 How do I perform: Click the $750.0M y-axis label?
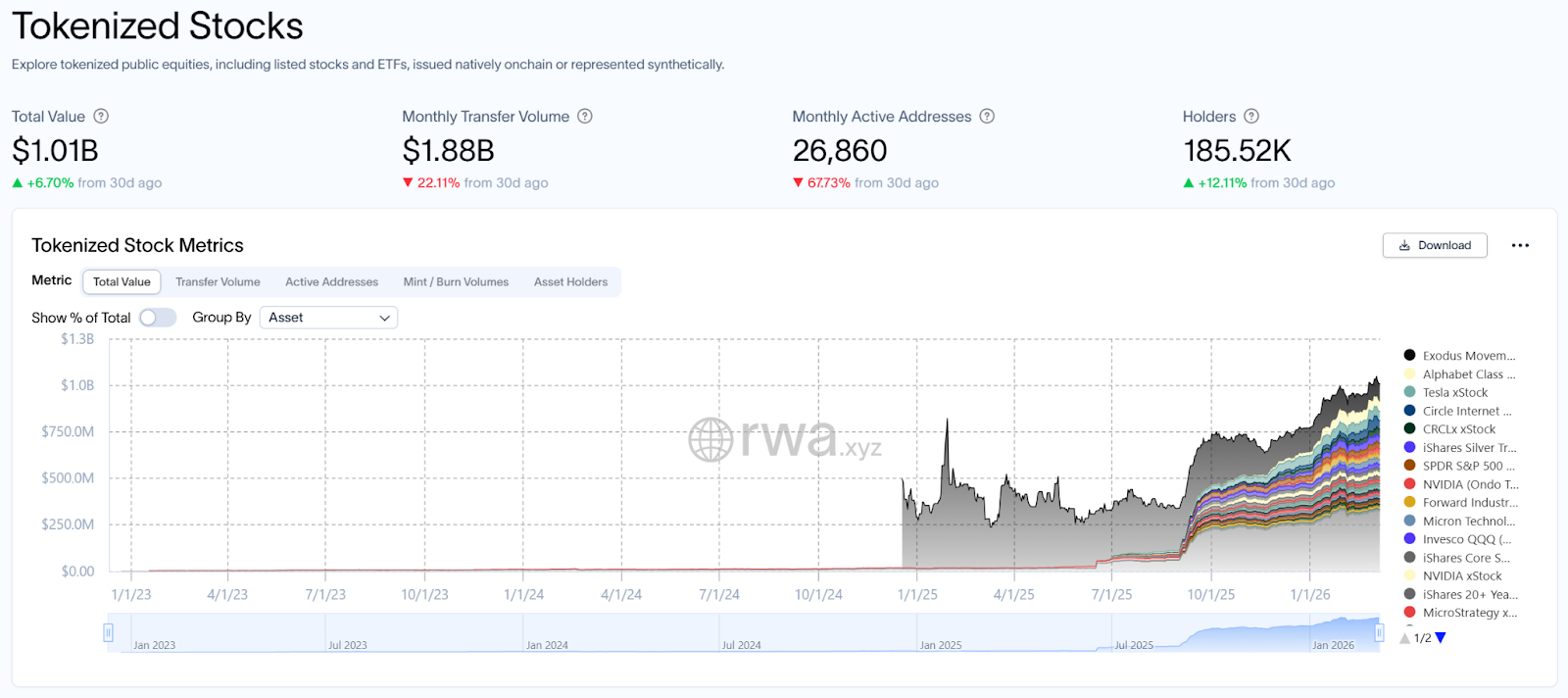pos(68,431)
